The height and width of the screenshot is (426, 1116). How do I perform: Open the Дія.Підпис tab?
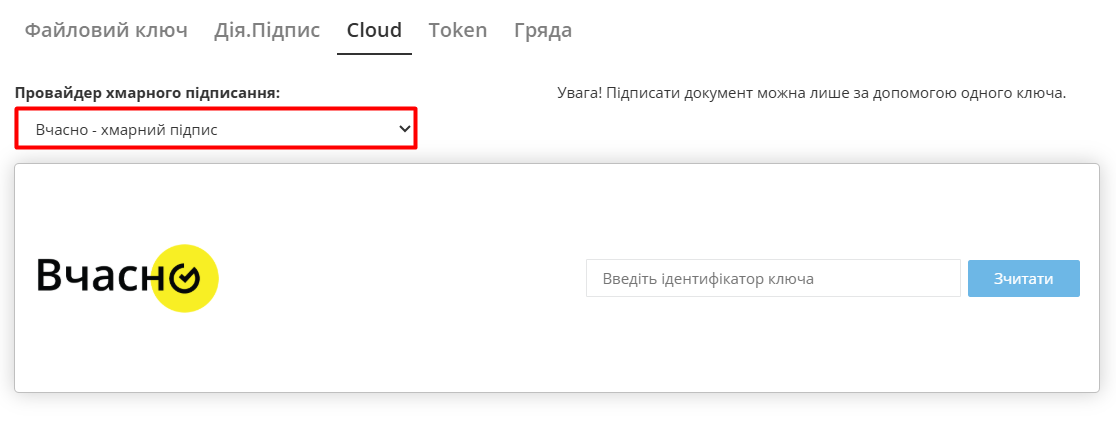[x=267, y=30]
